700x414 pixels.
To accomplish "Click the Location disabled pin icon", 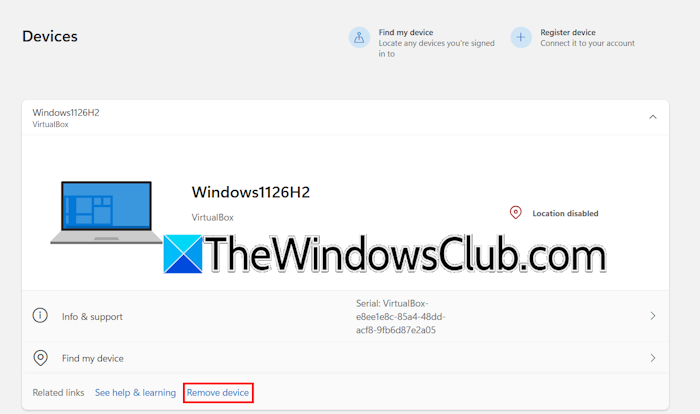I will tap(516, 213).
